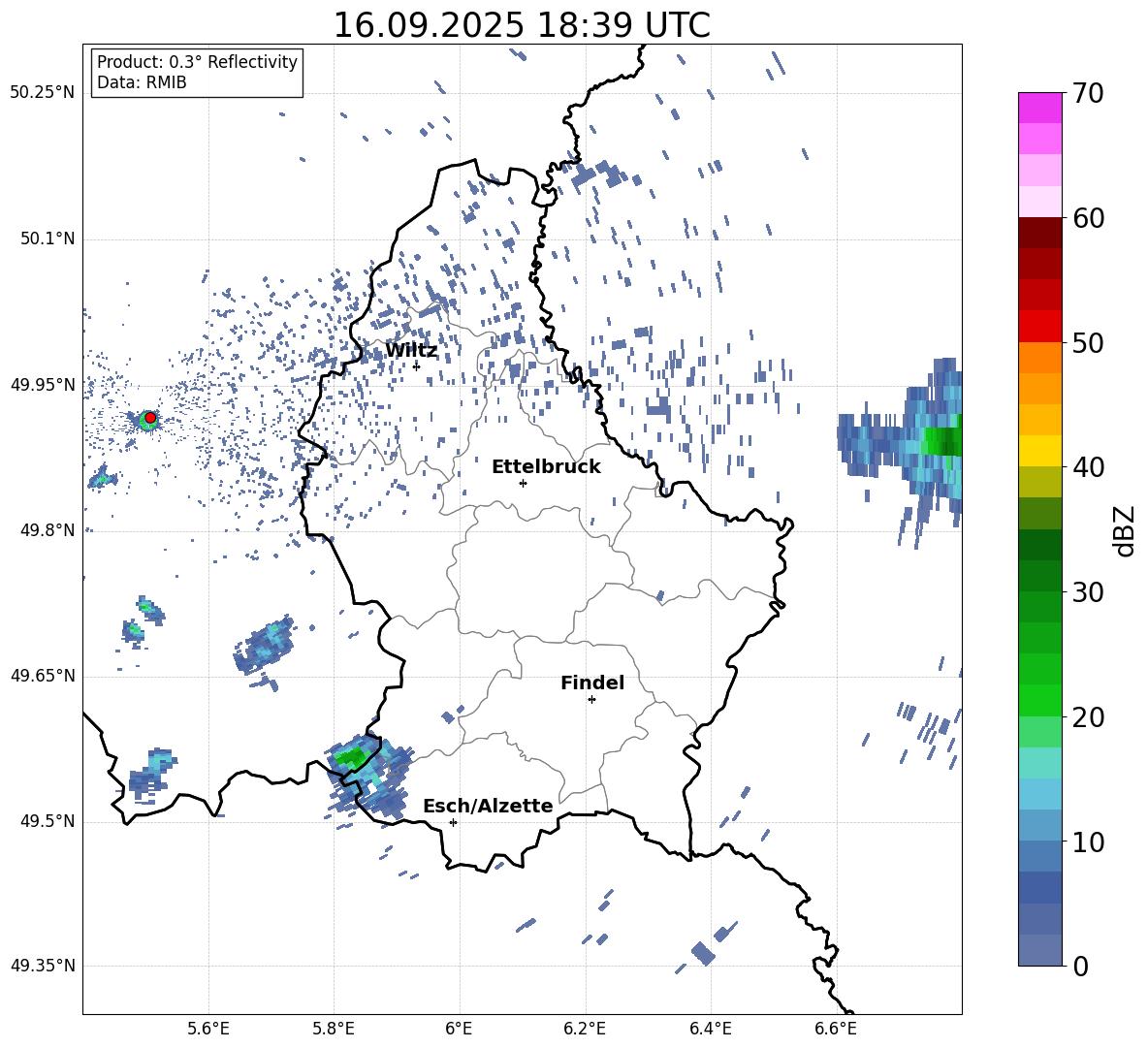Click the Esch/Alzette station cross marker
Screen dimensions: 1148x1048
[453, 822]
